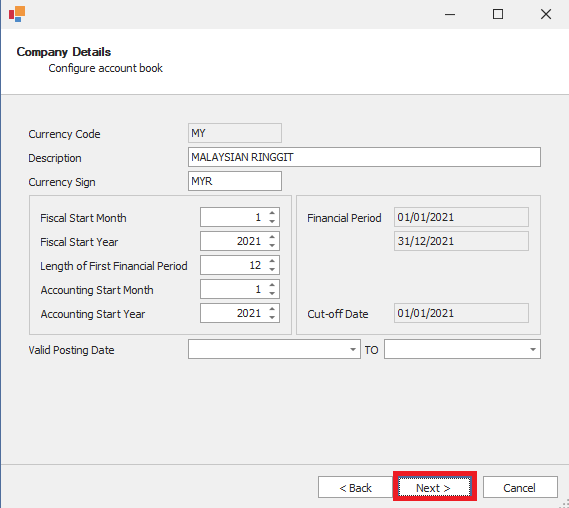
Task: Increase the Fiscal Start Month value
Action: coord(272,213)
